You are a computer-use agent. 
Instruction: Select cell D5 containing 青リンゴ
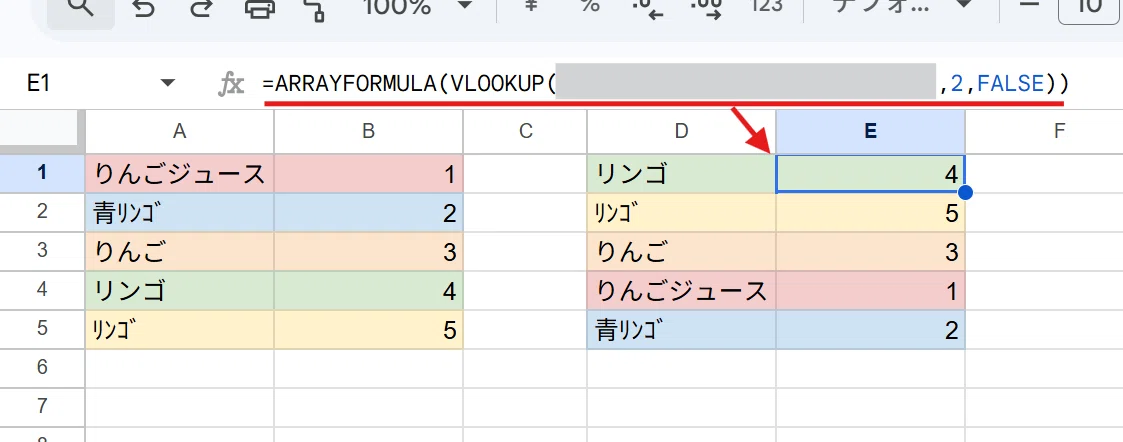tap(681, 330)
